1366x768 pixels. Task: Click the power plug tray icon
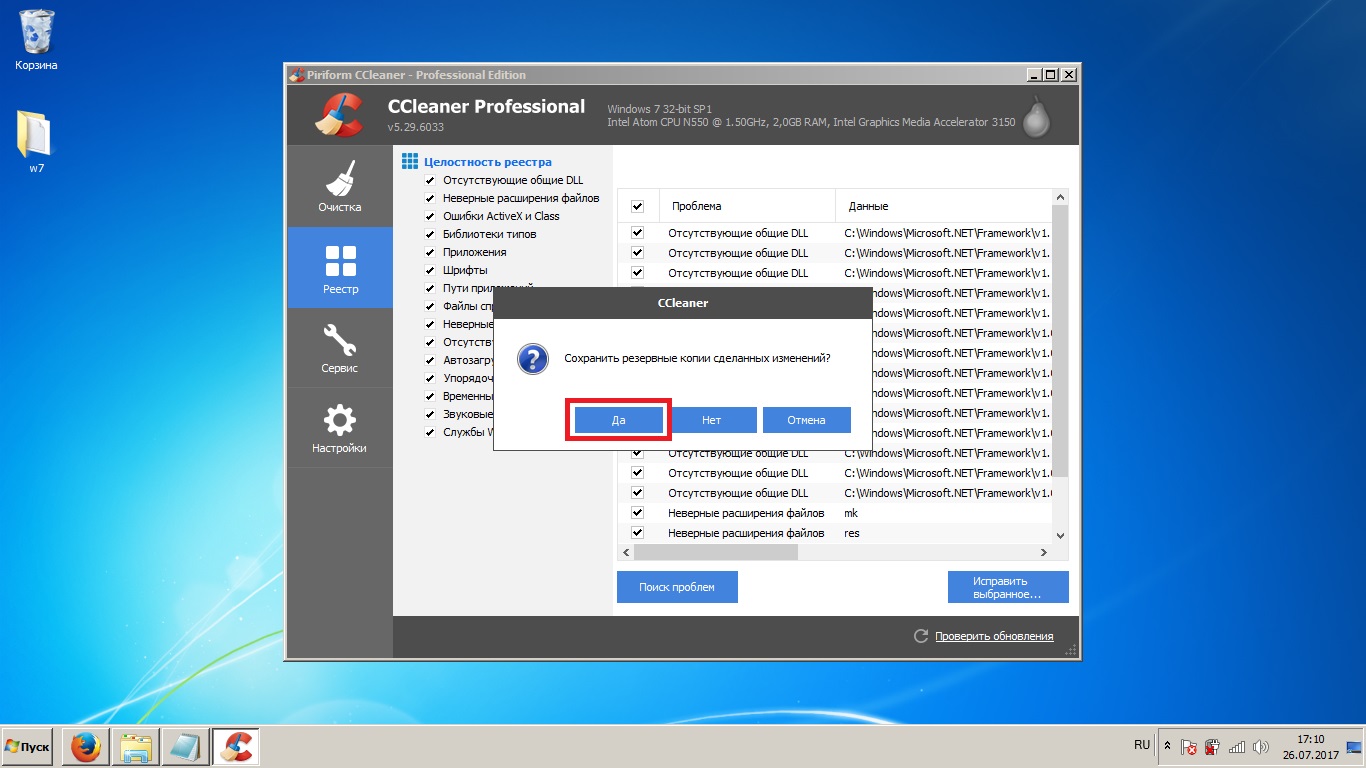pos(1212,746)
